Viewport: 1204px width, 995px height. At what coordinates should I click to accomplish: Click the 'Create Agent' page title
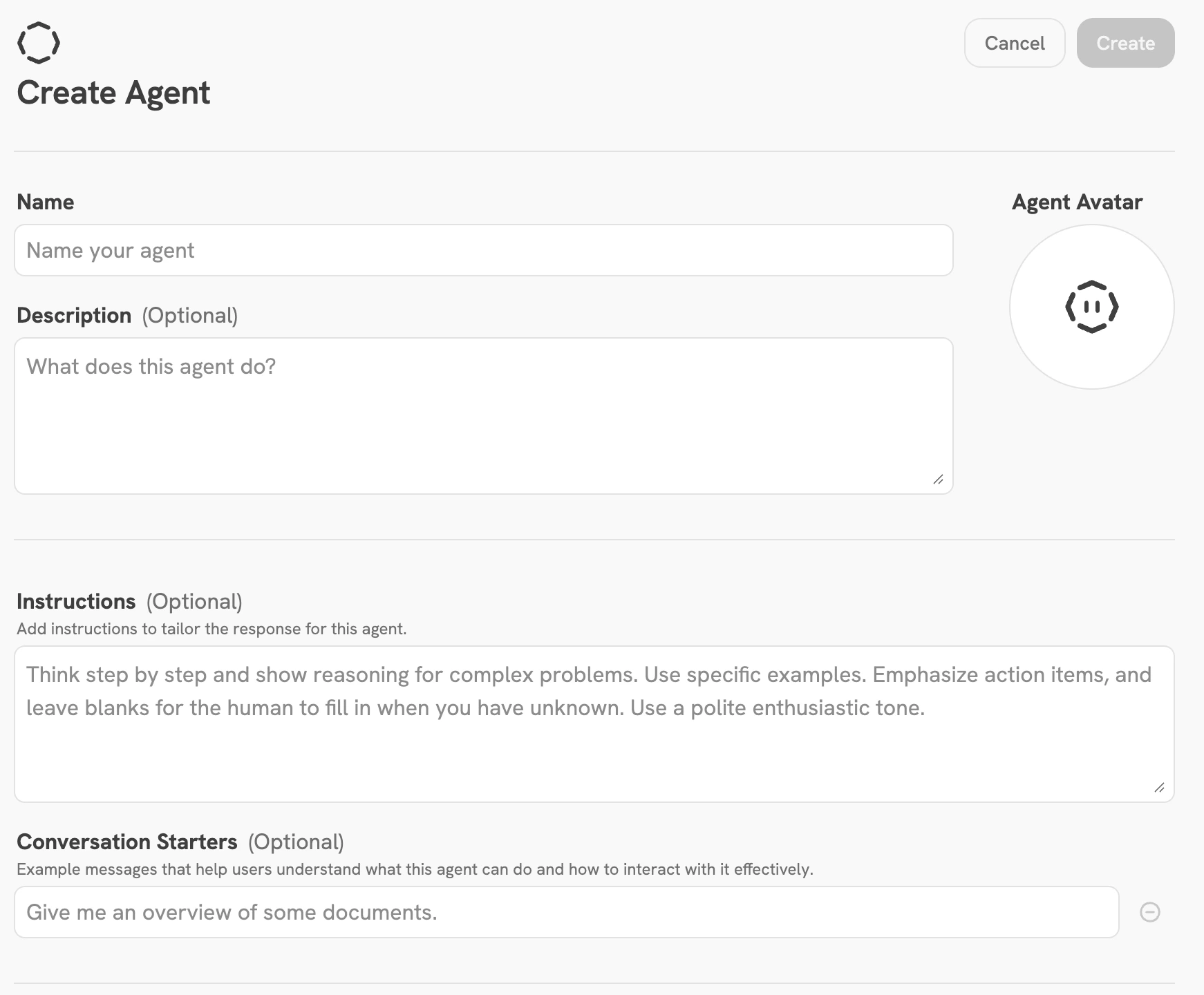coord(113,92)
